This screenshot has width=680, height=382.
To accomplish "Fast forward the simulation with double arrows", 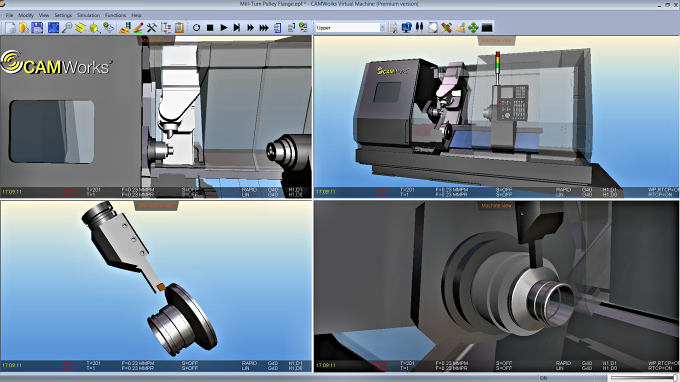I will (x=250, y=28).
